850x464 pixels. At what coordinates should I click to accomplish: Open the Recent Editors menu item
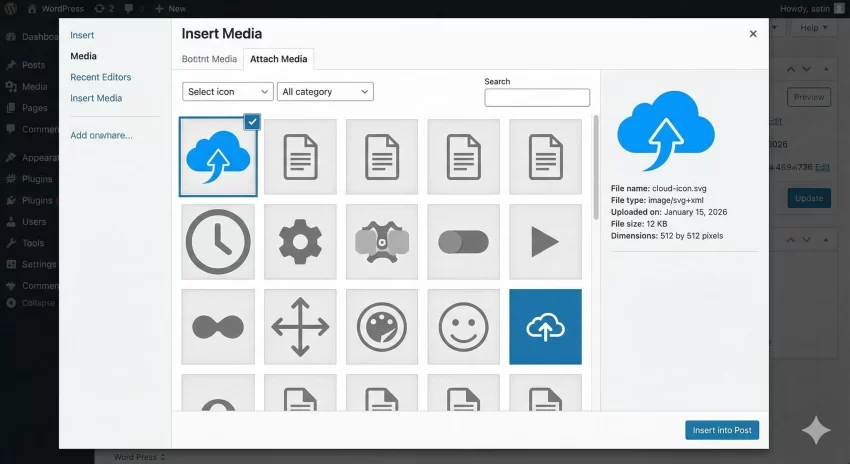100,77
